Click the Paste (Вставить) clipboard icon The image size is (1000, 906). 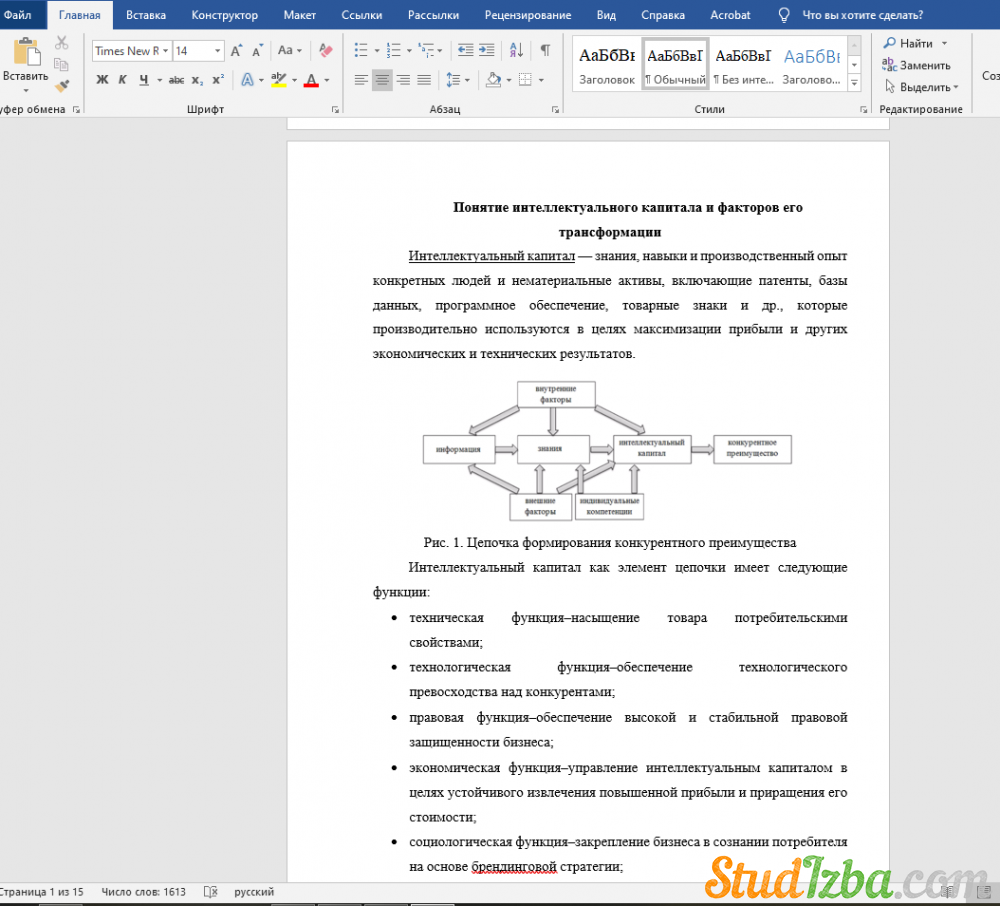(x=26, y=52)
